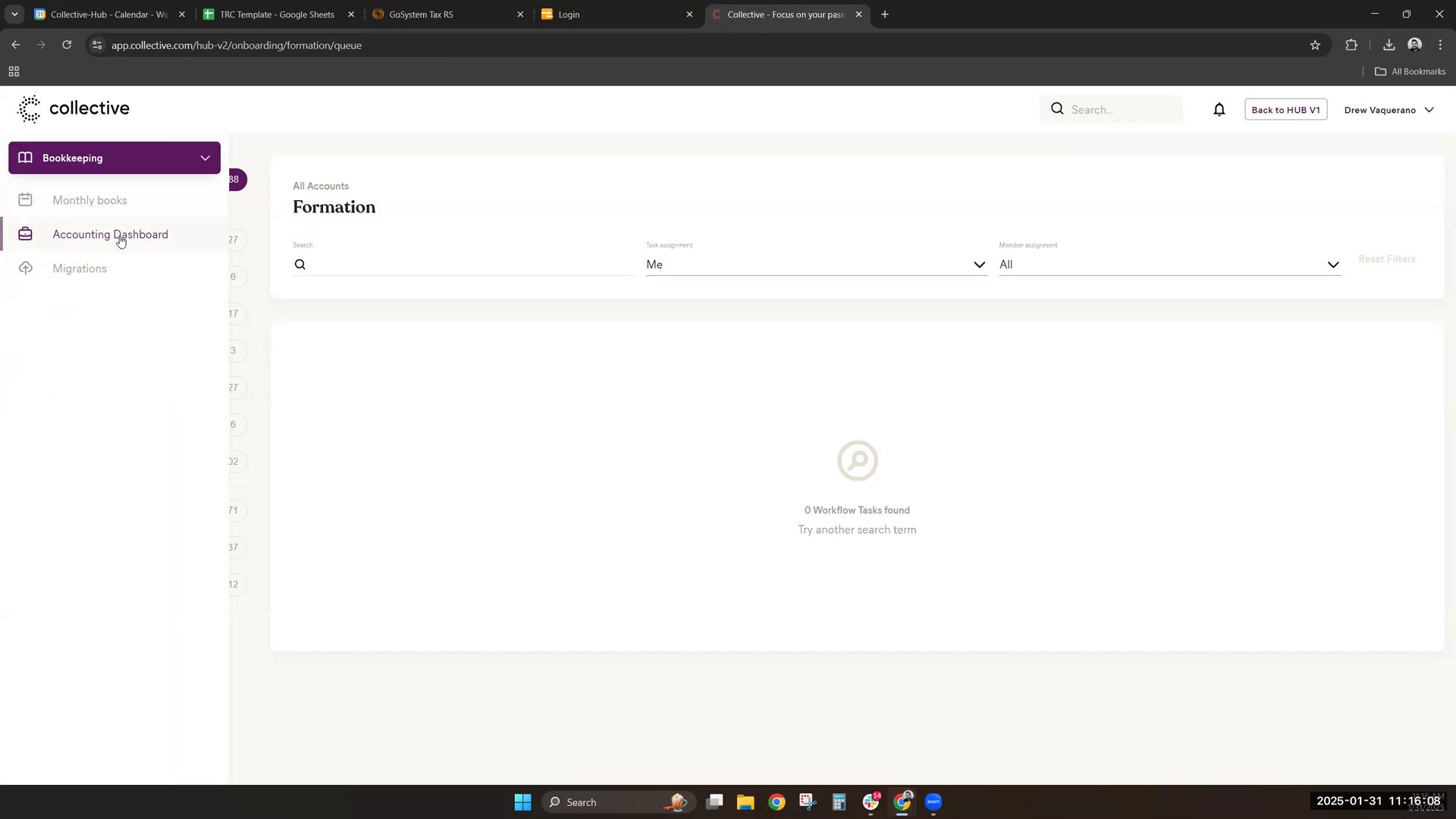The image size is (1456, 819).
Task: Click the Reset Filters link
Action: click(x=1386, y=259)
